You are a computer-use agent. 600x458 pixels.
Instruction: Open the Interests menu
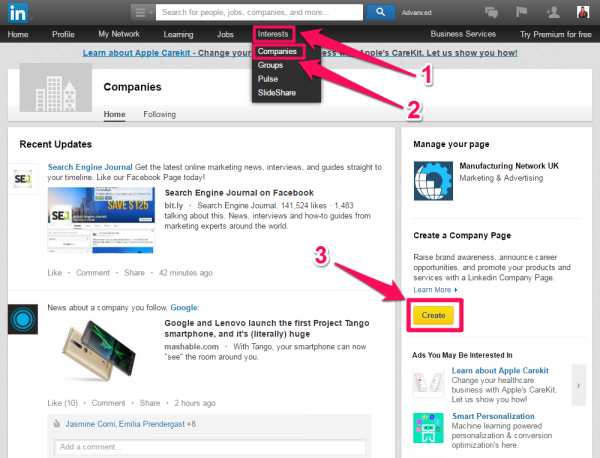point(273,34)
